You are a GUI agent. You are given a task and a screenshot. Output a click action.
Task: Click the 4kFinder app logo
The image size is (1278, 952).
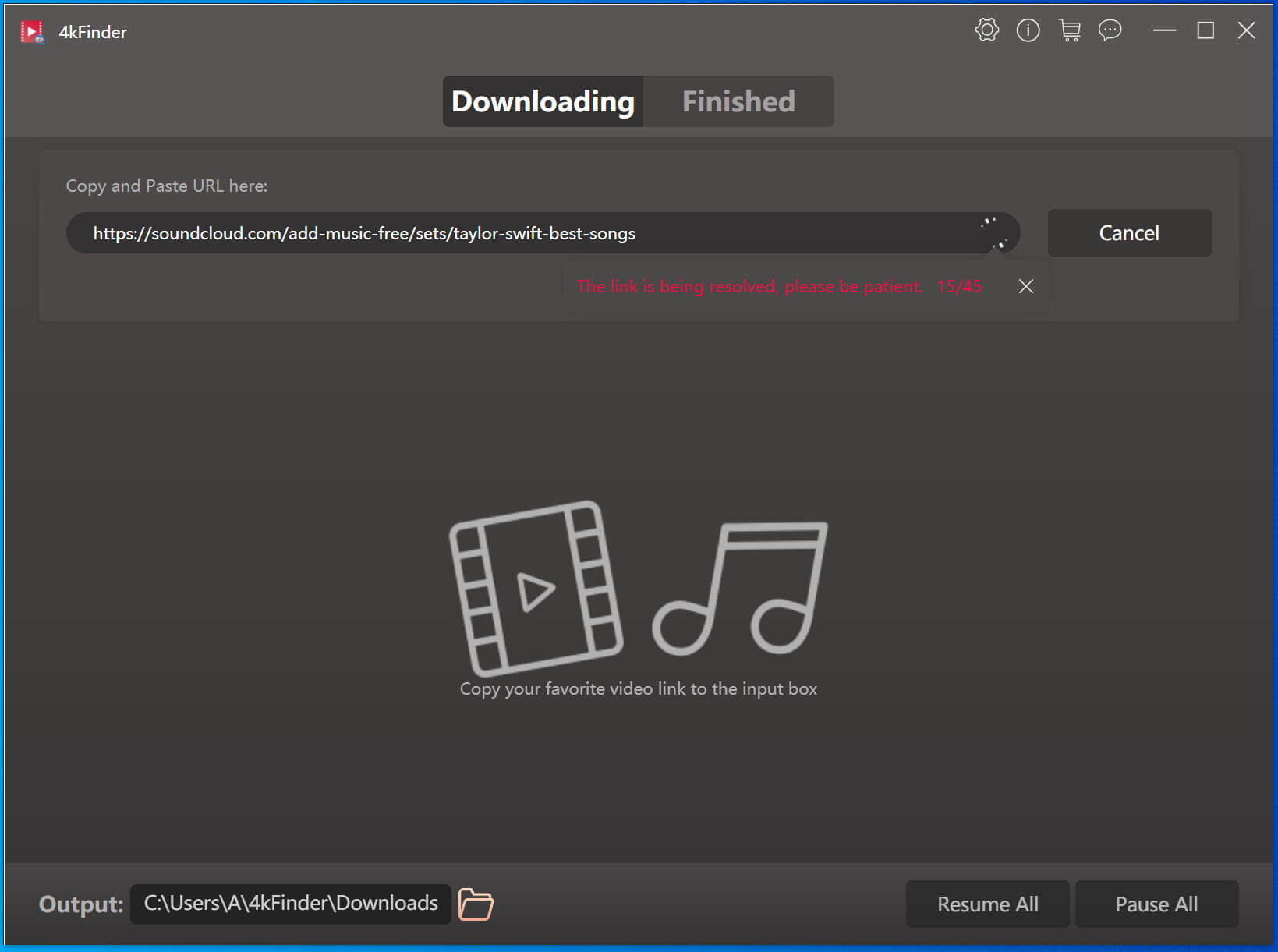32,32
